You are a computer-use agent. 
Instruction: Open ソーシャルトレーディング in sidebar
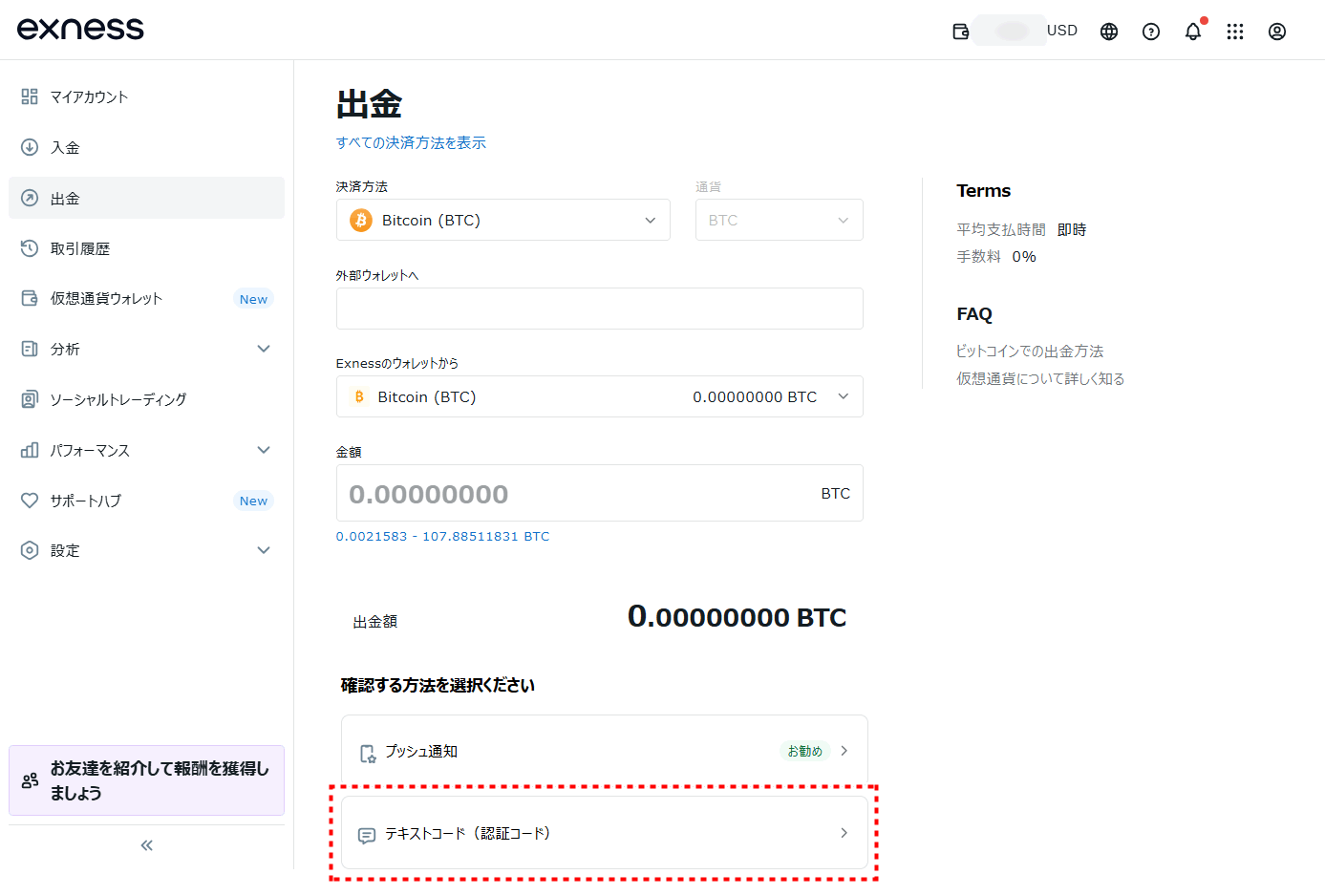coord(146,399)
